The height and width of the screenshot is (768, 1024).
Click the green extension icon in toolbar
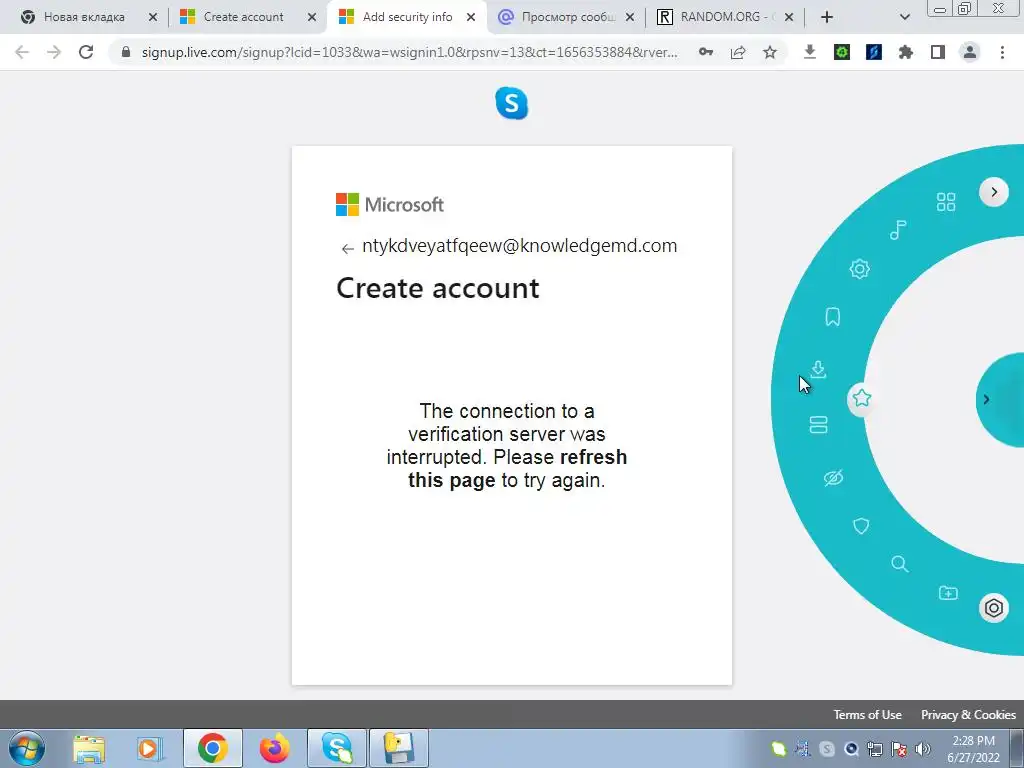point(842,52)
